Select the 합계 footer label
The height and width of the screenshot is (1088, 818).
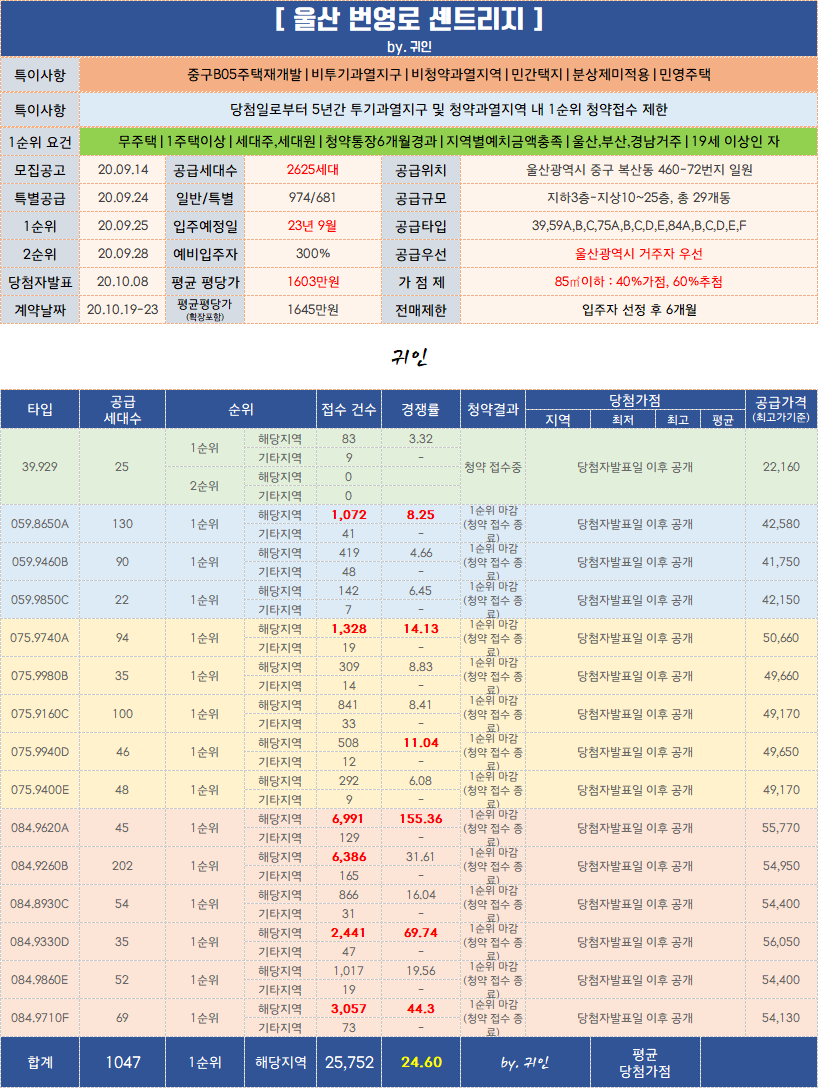(40, 1062)
